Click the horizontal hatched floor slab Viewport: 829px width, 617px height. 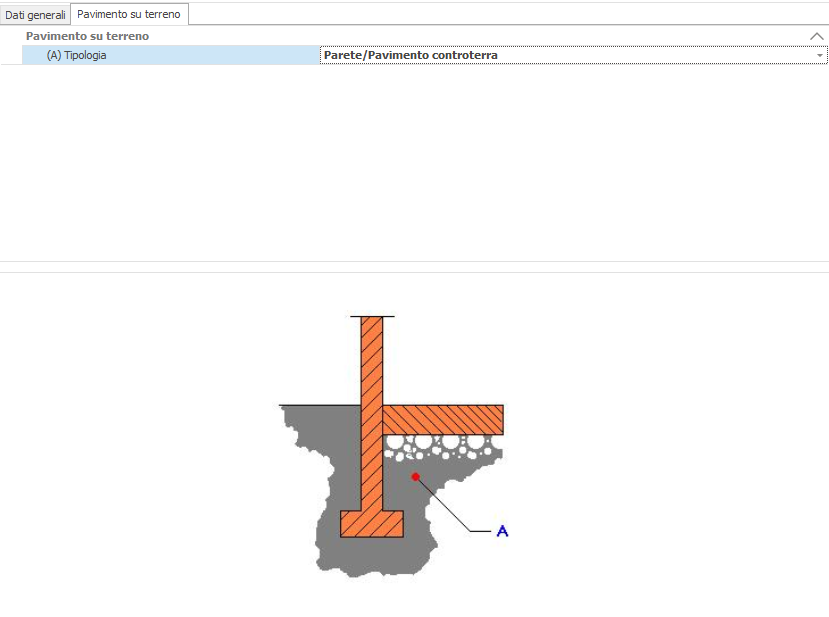click(x=443, y=419)
